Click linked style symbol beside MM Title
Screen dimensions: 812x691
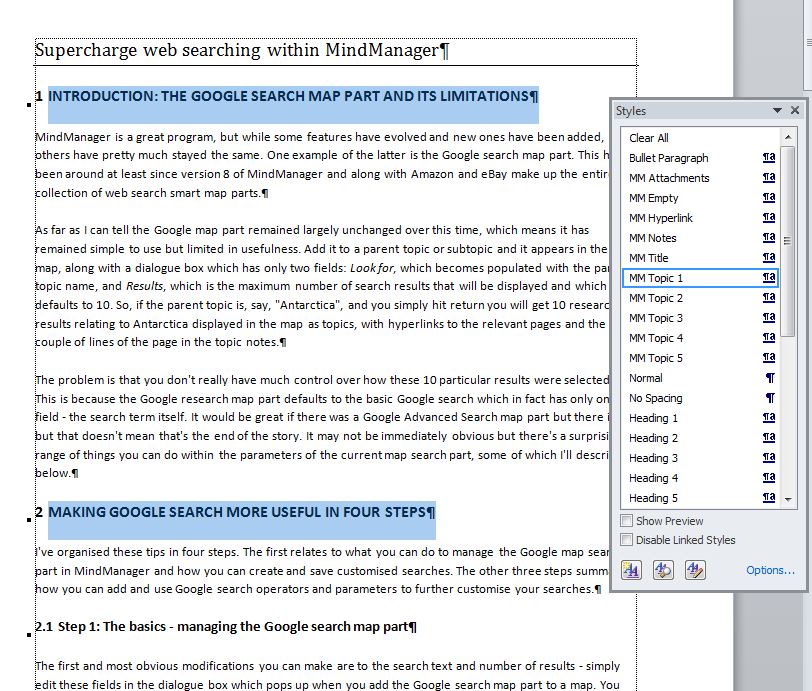[x=769, y=258]
